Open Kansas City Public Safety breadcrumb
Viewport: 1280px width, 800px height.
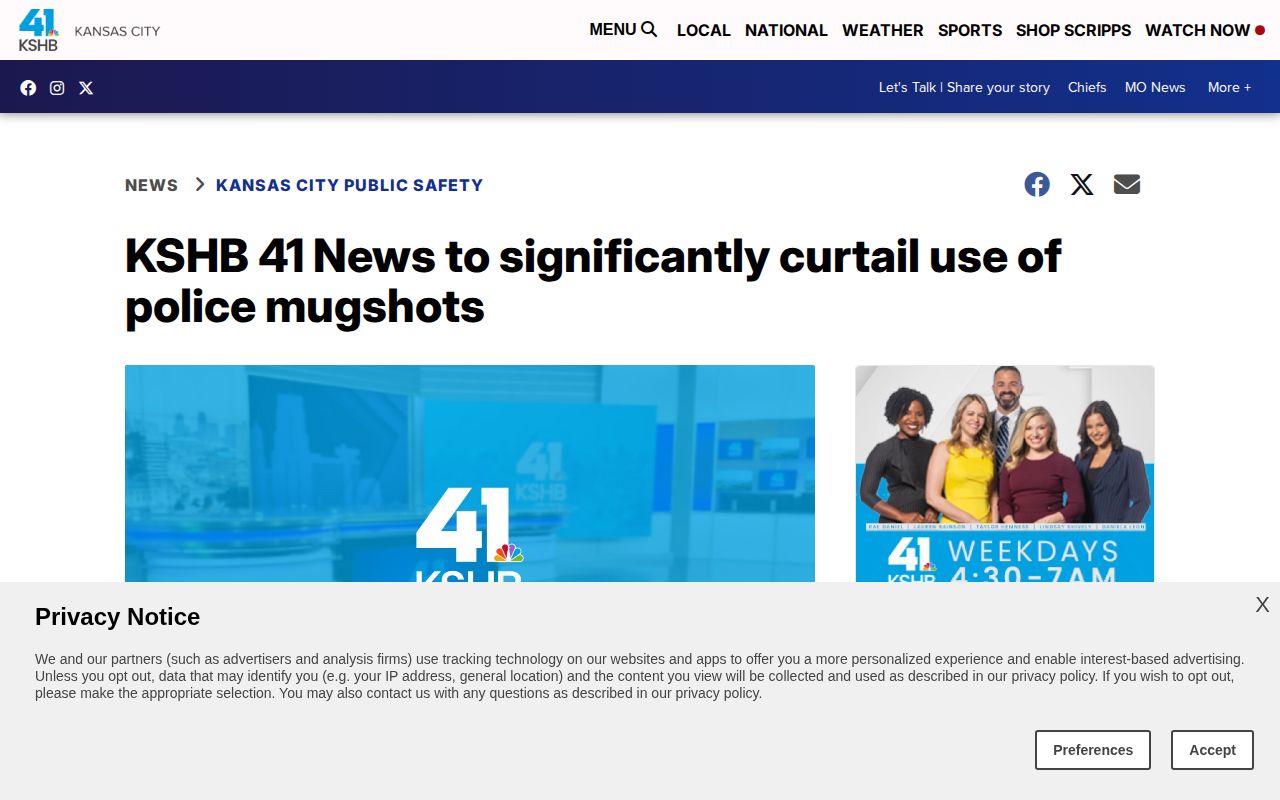click(x=349, y=185)
